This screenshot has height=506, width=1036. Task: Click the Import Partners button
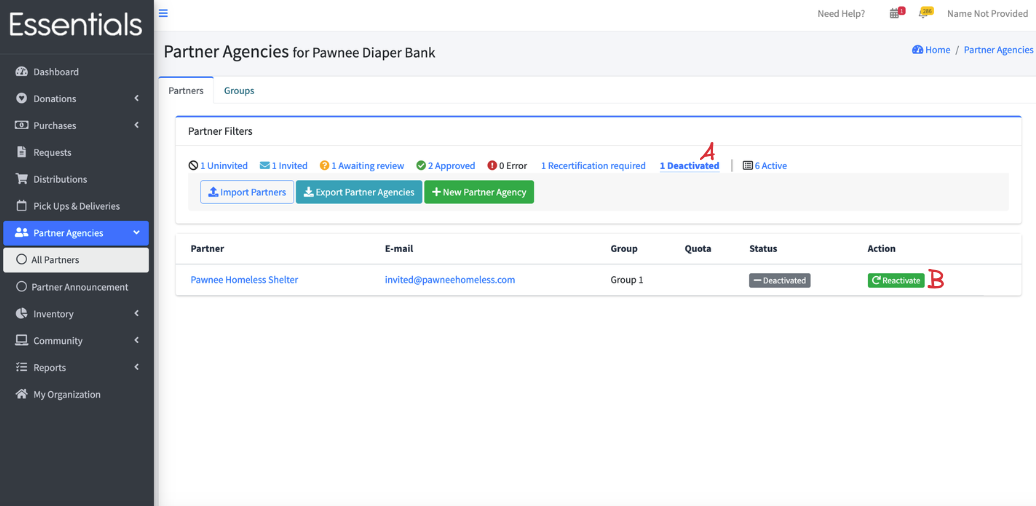pos(247,192)
